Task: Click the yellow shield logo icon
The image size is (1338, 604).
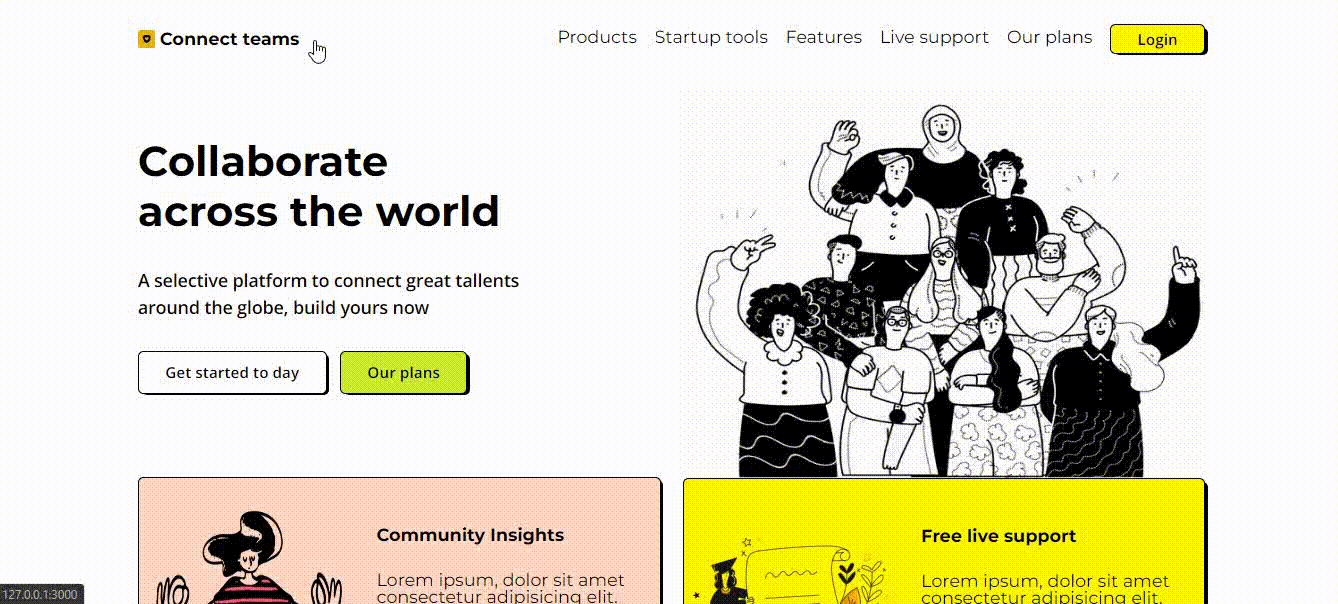Action: (146, 39)
